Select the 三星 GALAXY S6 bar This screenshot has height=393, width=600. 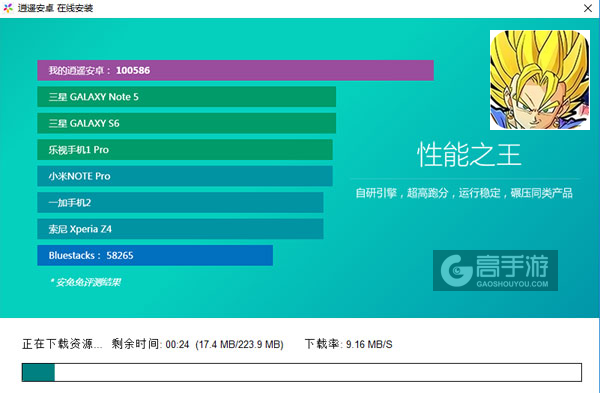(x=186, y=123)
